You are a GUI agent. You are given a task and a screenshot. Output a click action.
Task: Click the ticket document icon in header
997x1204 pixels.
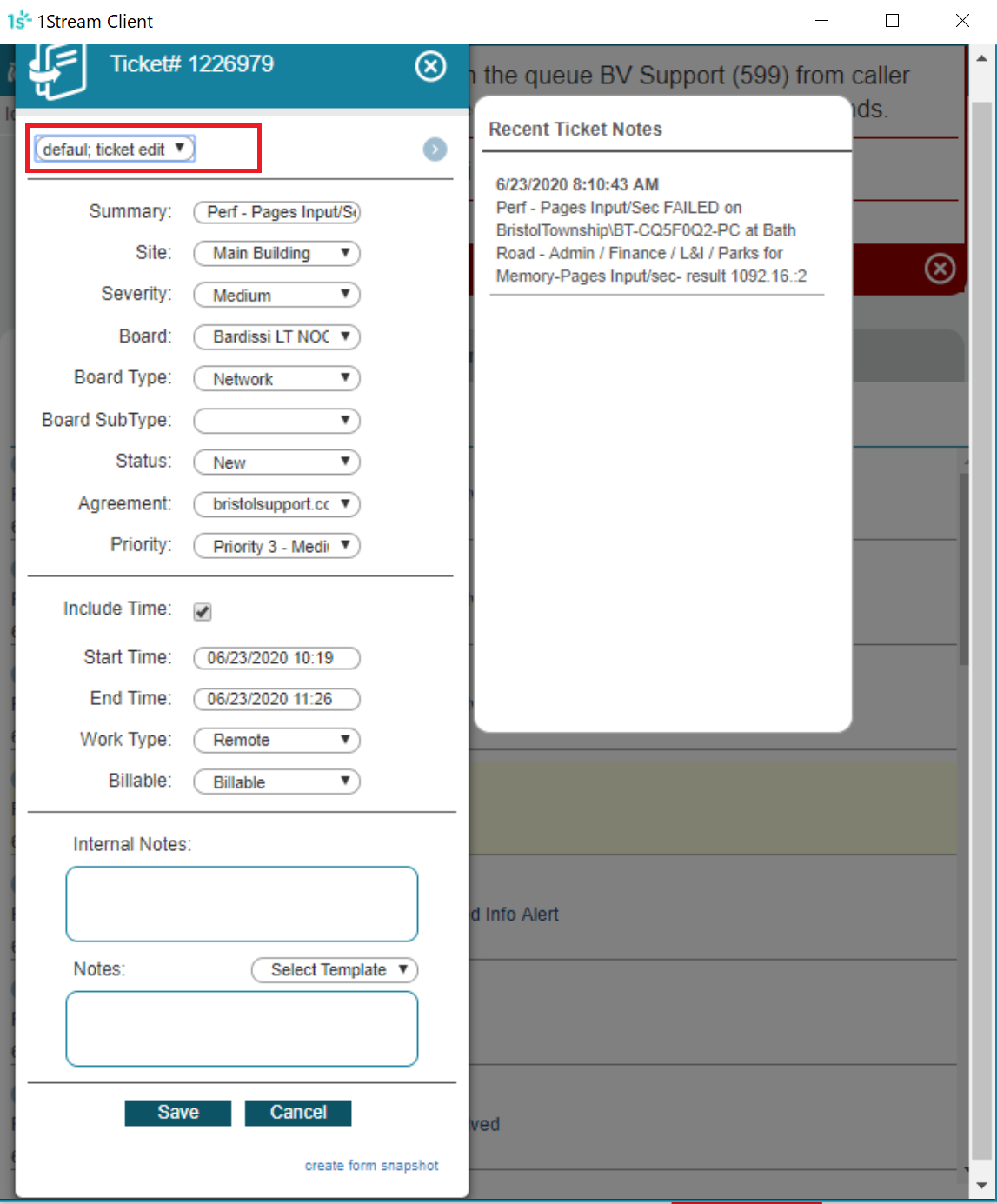click(x=57, y=70)
